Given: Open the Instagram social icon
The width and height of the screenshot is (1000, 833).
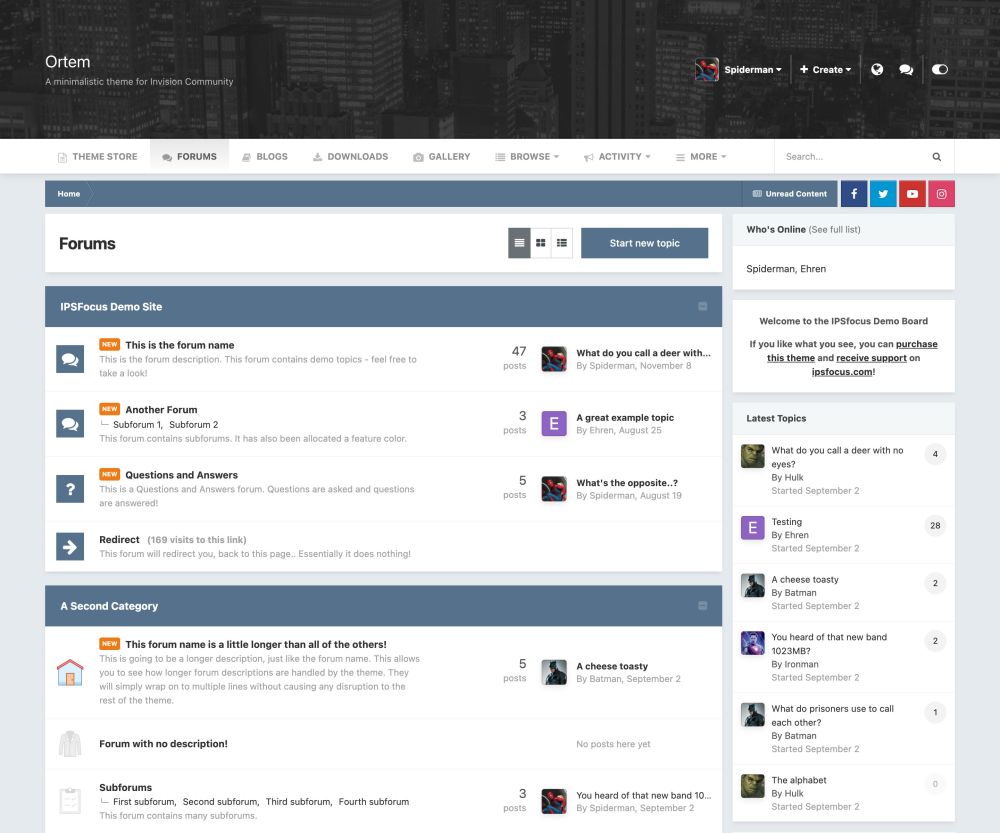Looking at the screenshot, I should click(941, 194).
